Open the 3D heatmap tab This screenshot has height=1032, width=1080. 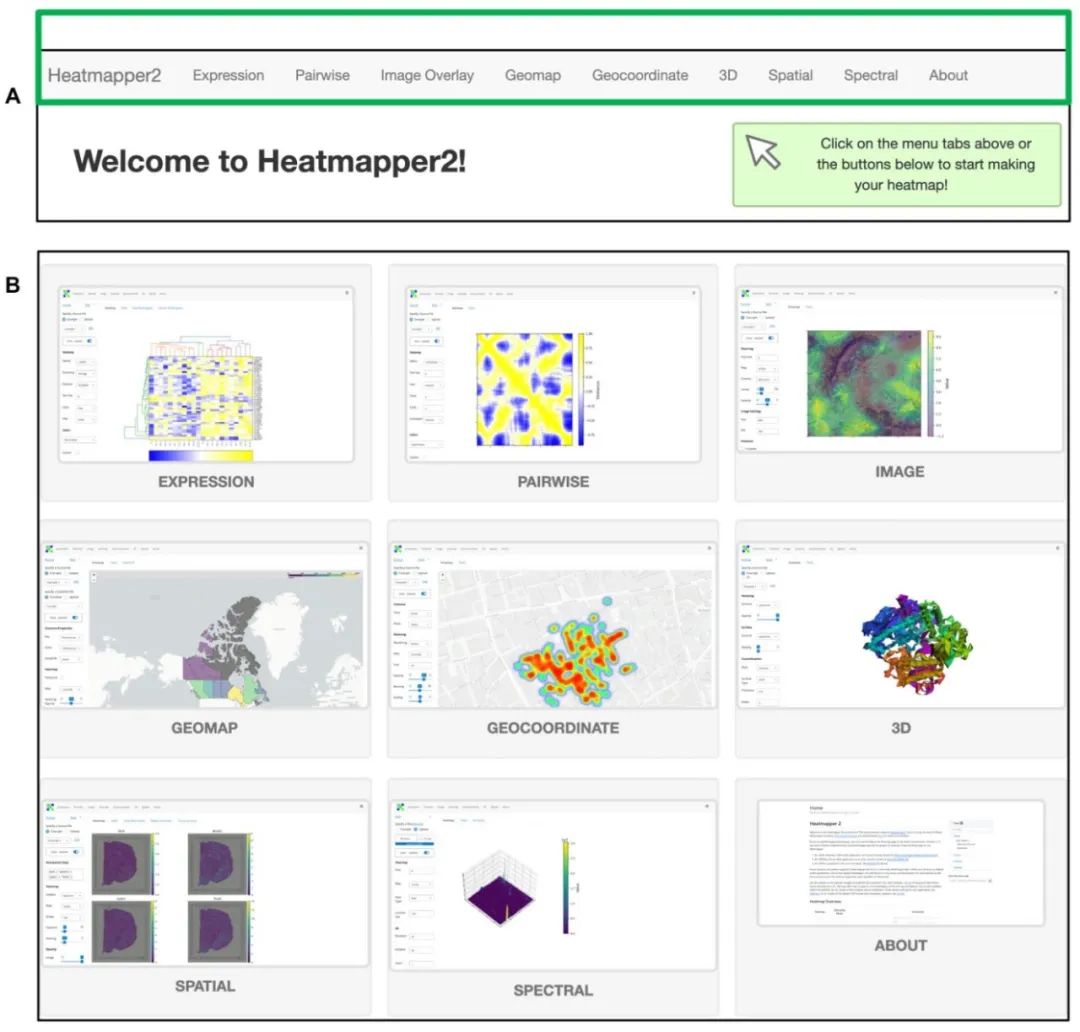click(727, 75)
